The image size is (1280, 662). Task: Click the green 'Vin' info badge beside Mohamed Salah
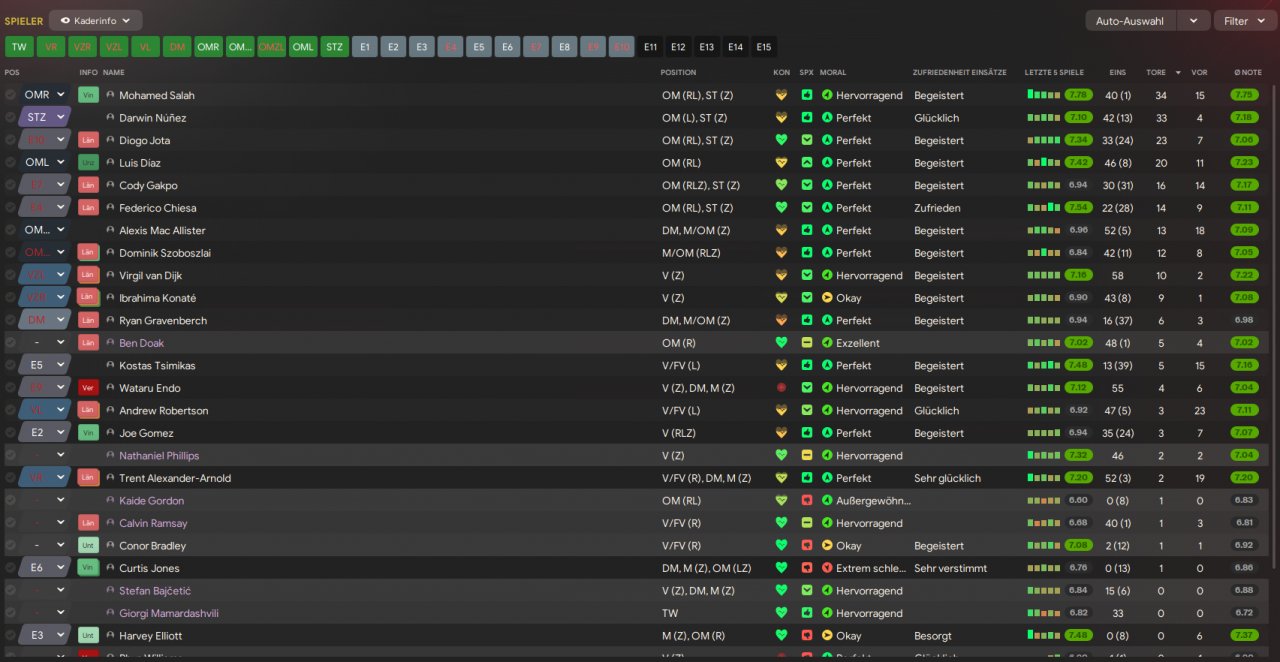(x=88, y=95)
